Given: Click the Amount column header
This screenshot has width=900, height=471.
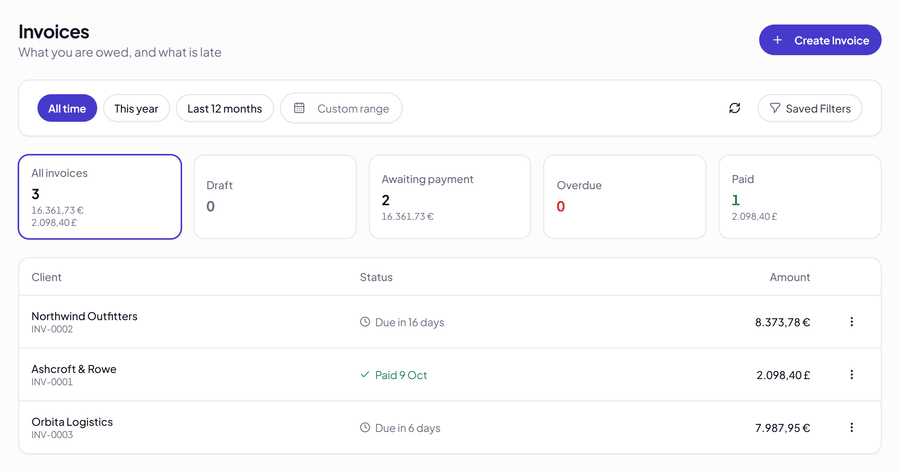Looking at the screenshot, I should [790, 277].
